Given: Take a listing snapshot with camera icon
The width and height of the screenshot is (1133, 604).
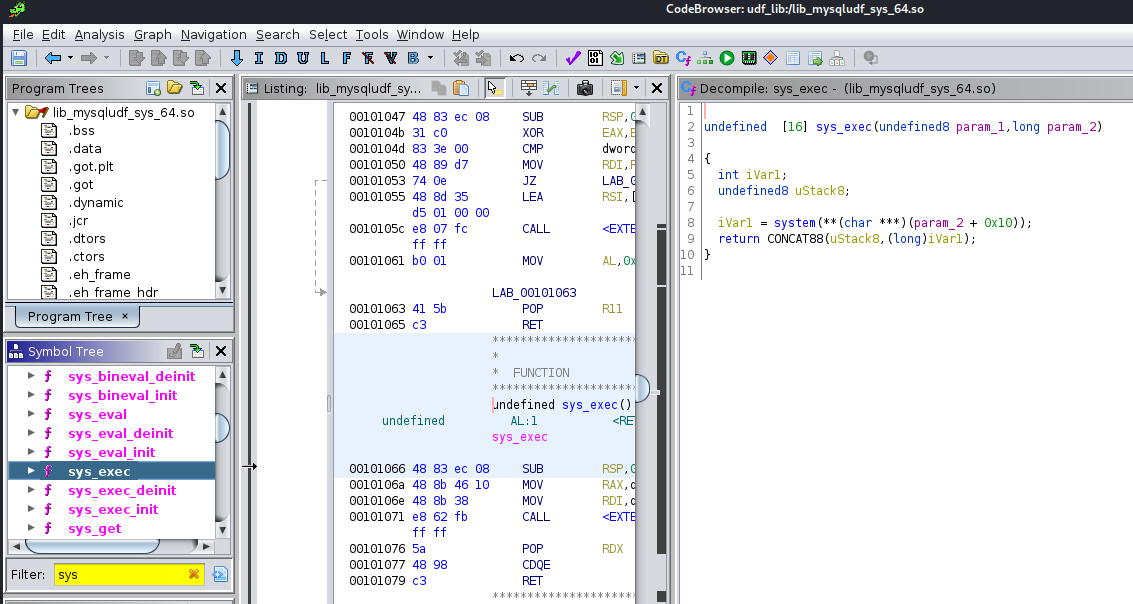Looking at the screenshot, I should pos(585,88).
